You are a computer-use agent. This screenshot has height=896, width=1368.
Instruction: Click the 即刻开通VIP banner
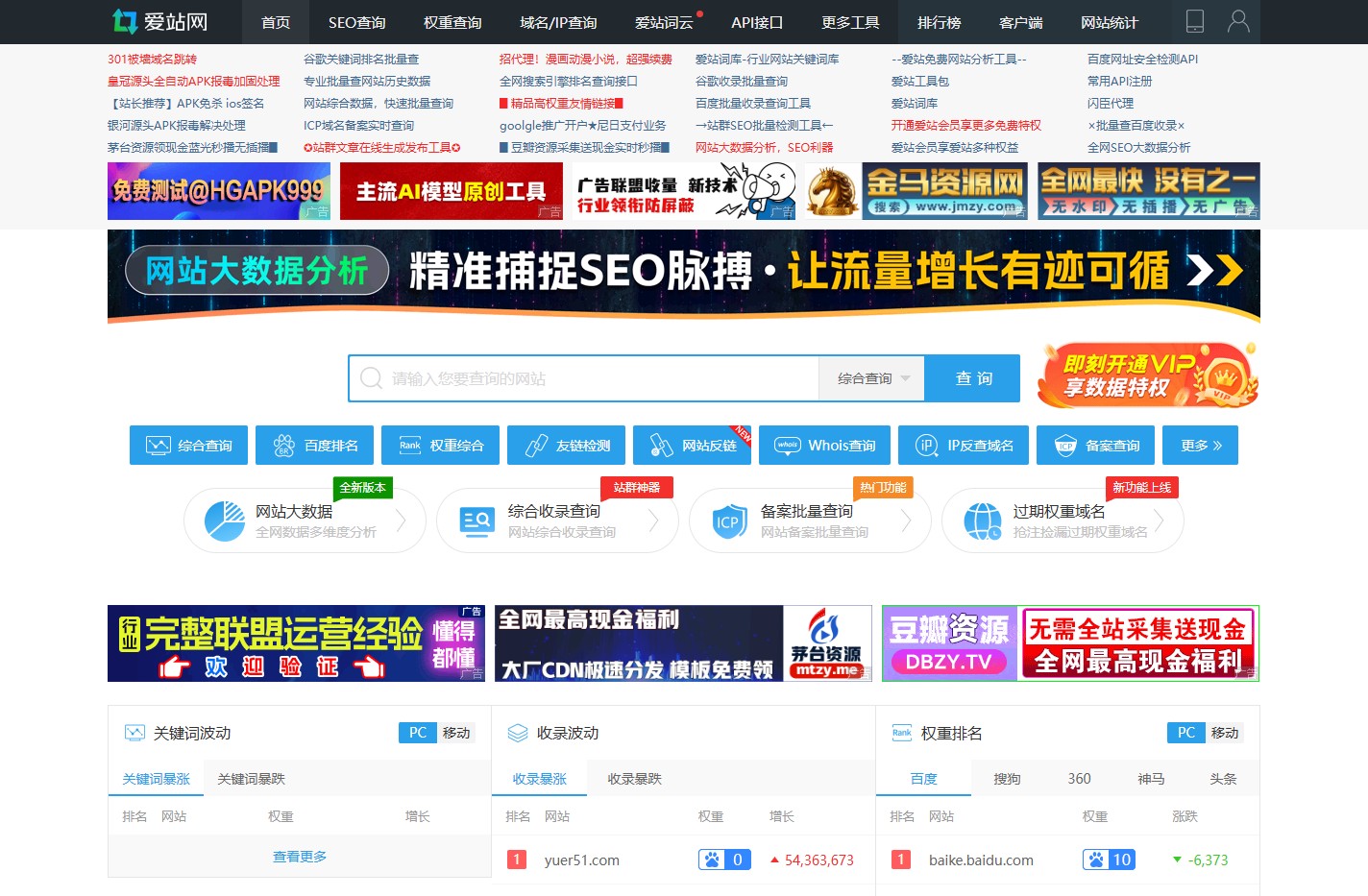click(x=1148, y=375)
